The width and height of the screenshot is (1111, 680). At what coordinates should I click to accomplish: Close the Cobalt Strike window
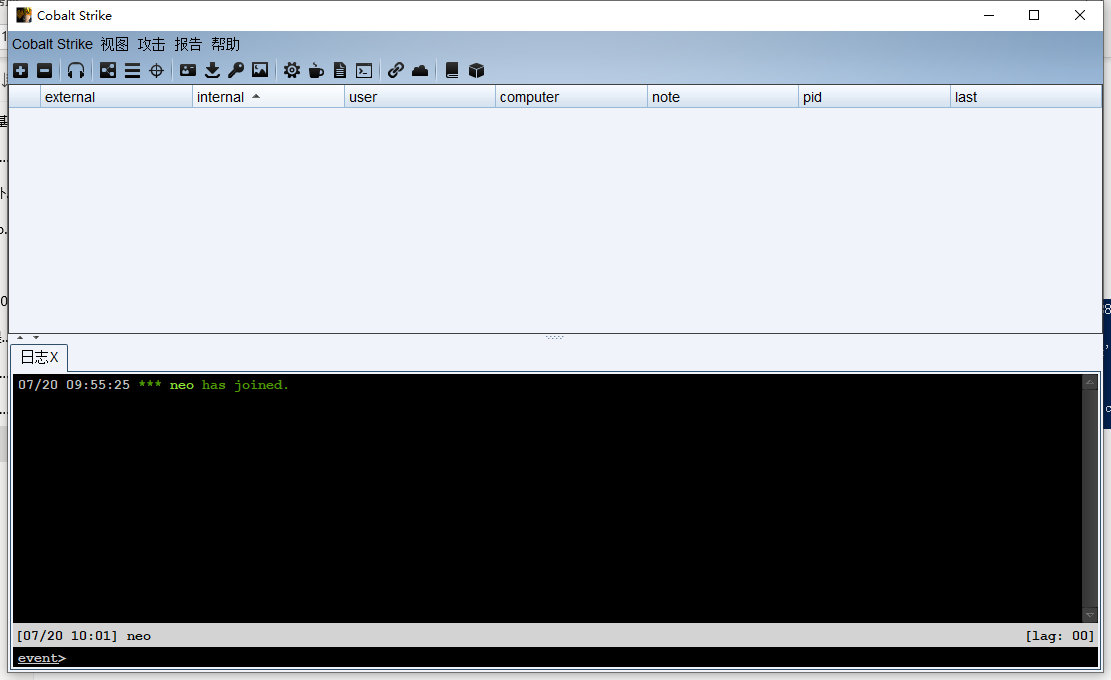[1079, 15]
